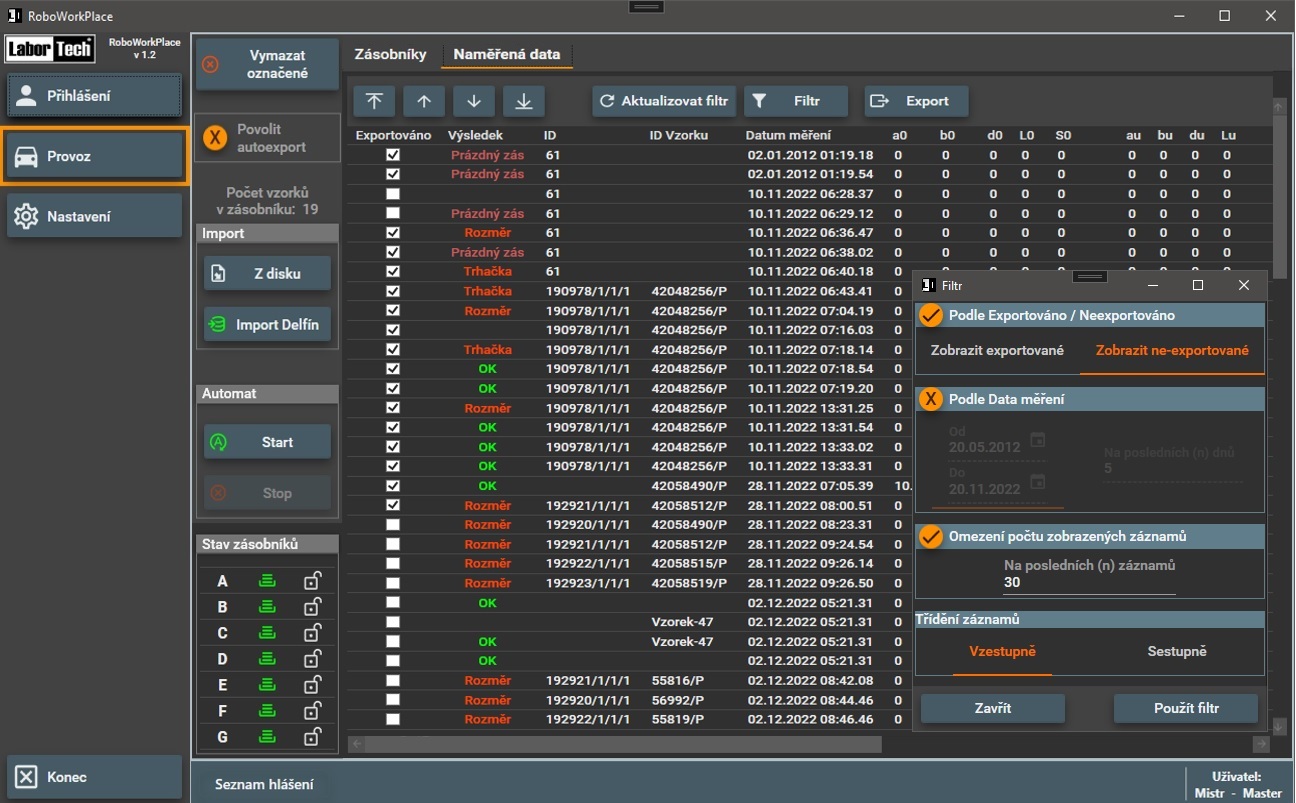Viewport: 1296px width, 803px height.
Task: Choose Vzestupně sorting
Action: pyautogui.click(x=1002, y=651)
